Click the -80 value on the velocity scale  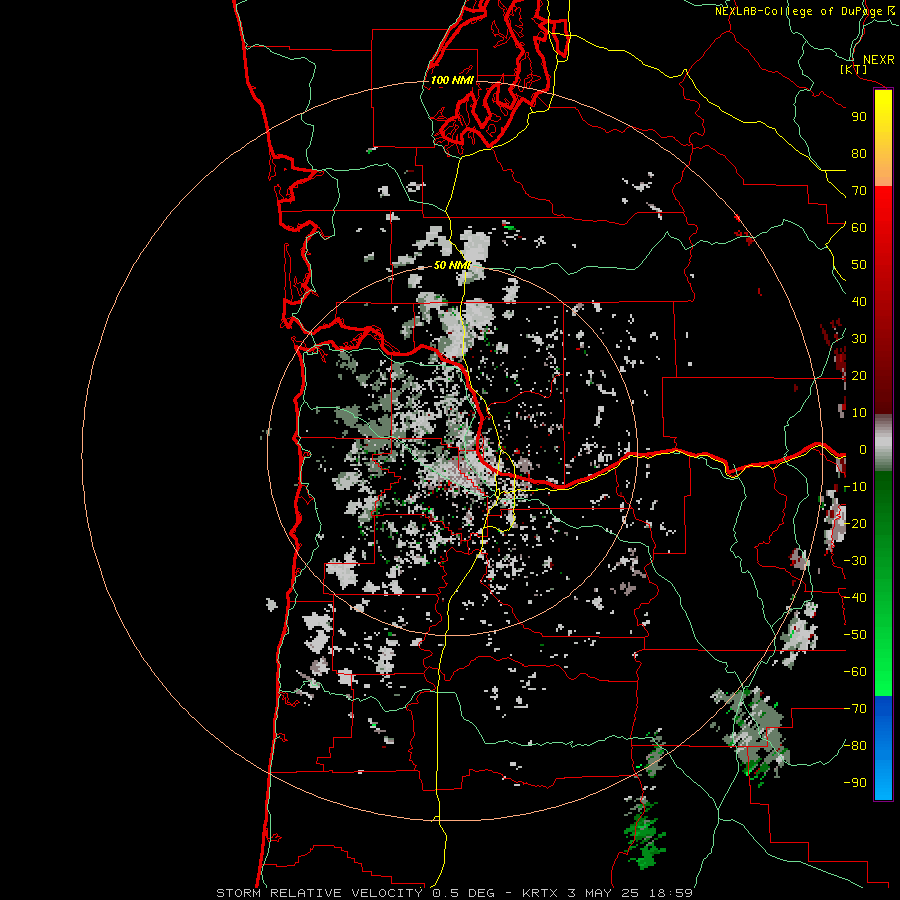pos(855,746)
